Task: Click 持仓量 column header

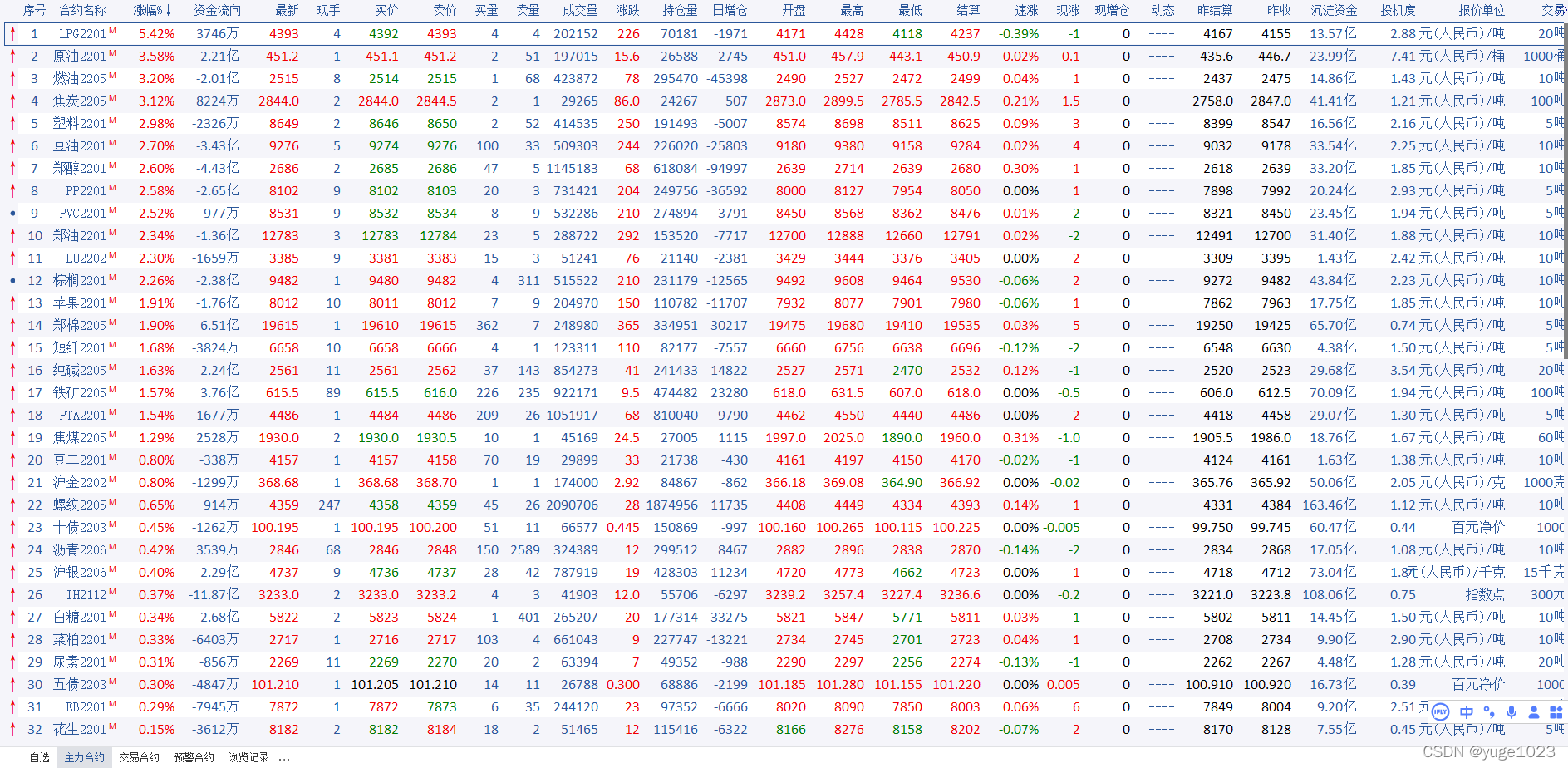Action: 680,10
